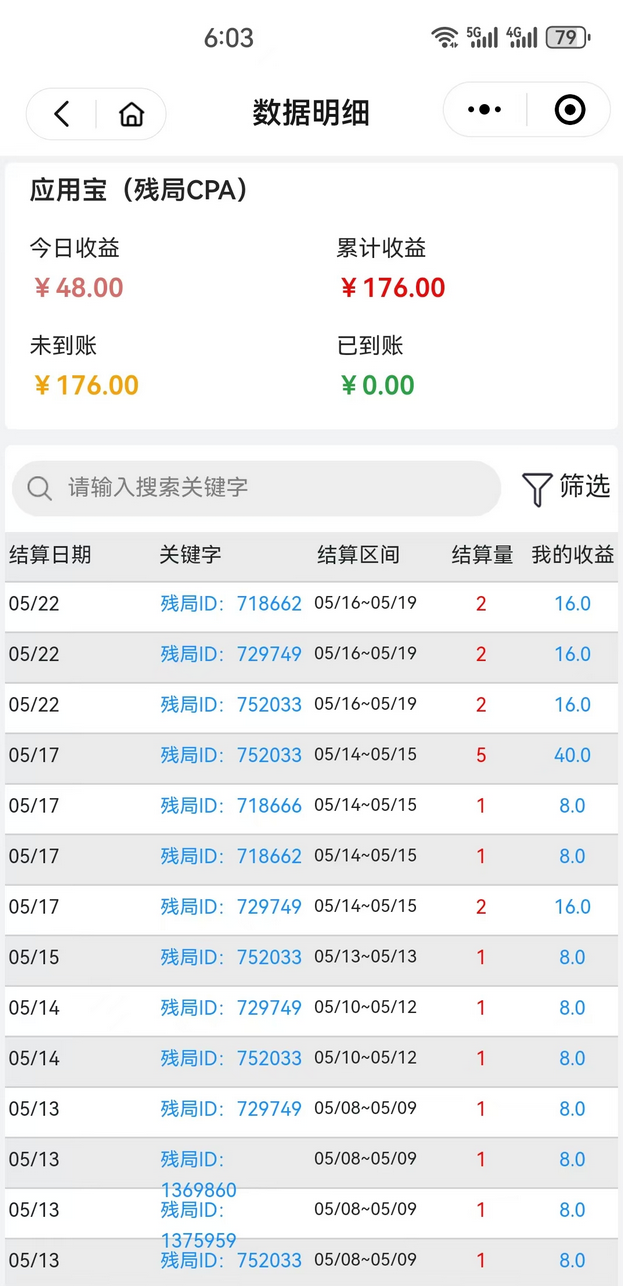Viewport: 623px width, 1286px height.
Task: Focus the keyword search input field
Action: click(270, 488)
